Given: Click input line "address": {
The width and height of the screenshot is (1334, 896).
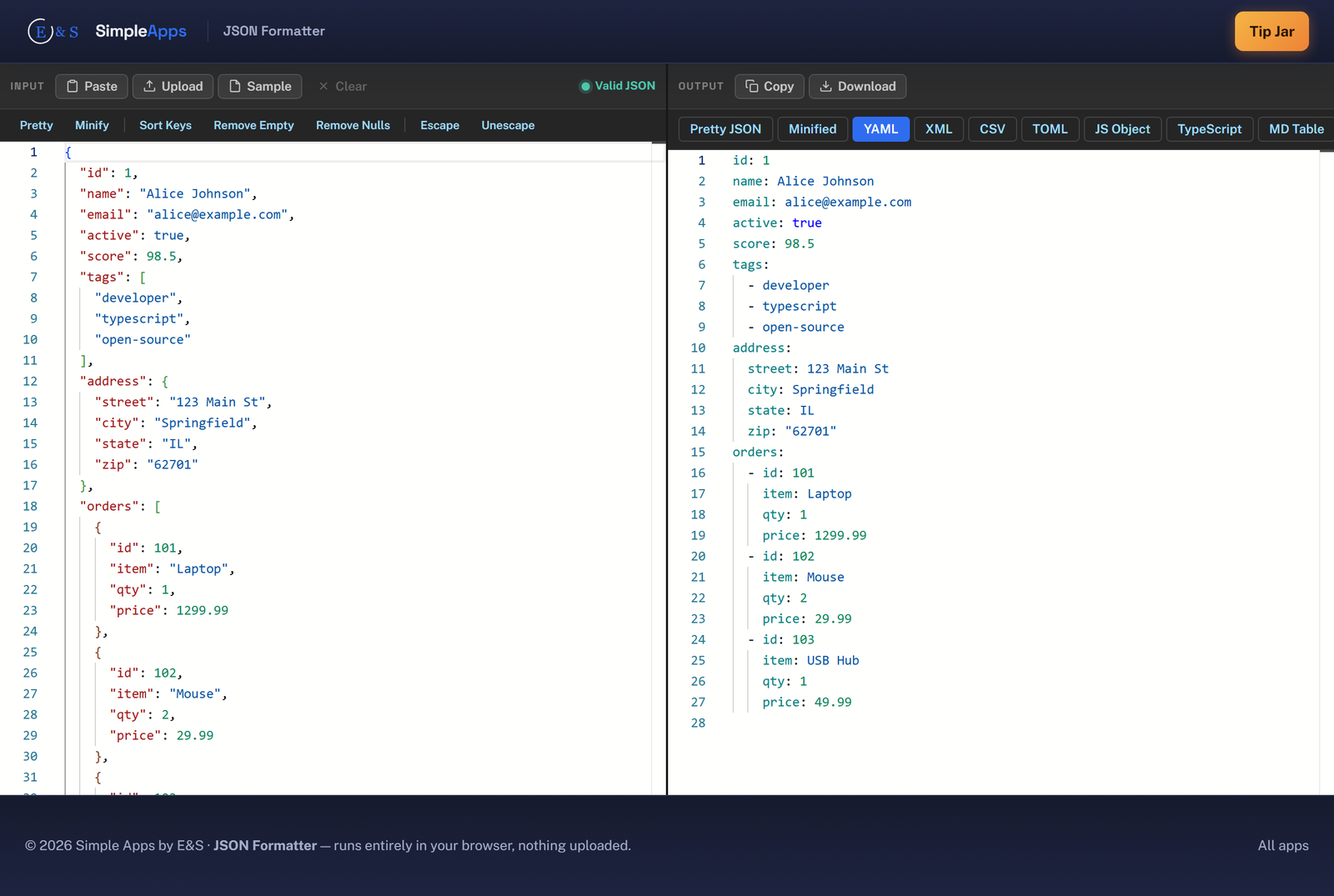Looking at the screenshot, I should point(123,381).
